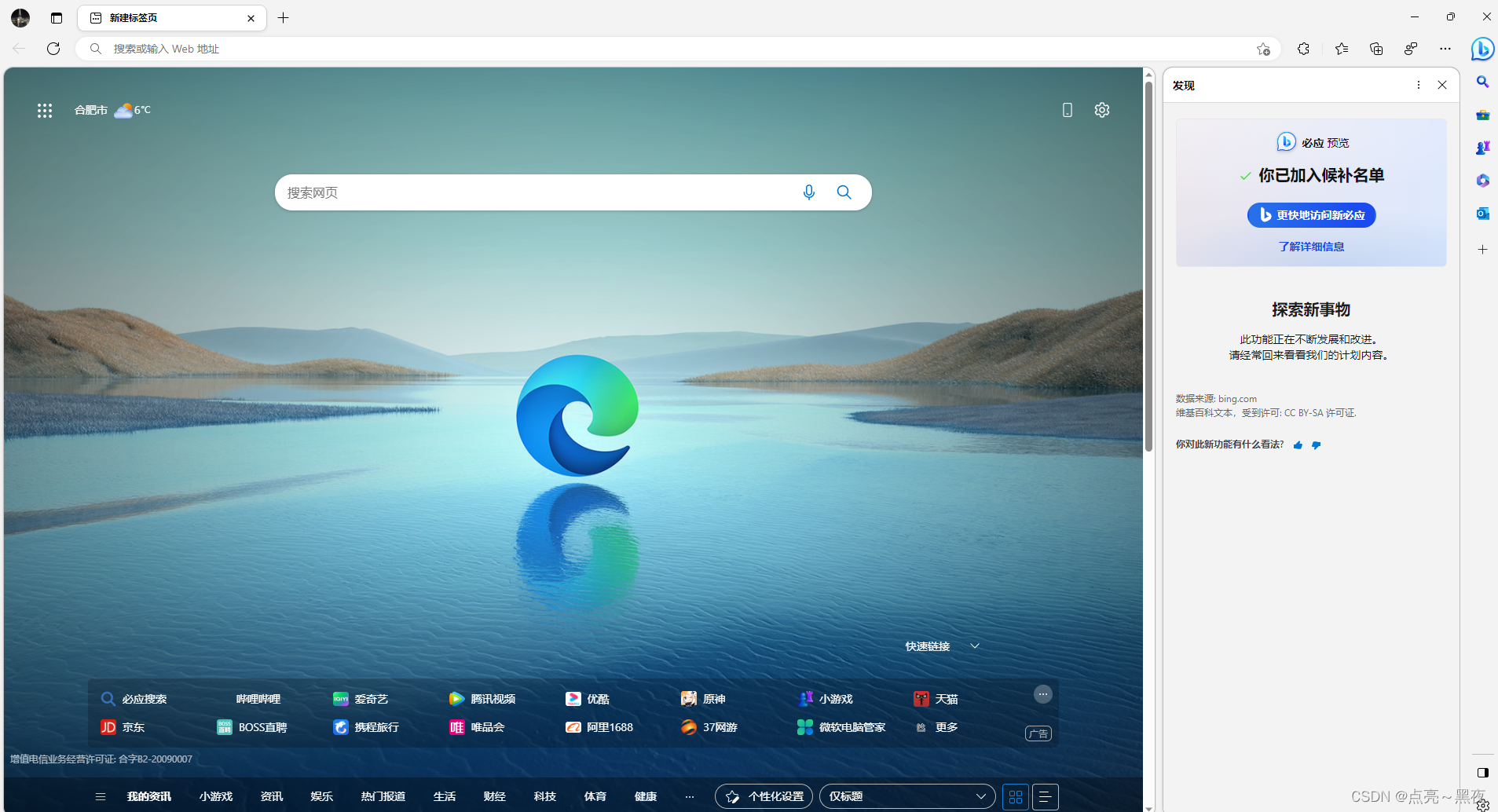Click the 更快地访问新必应 button
The height and width of the screenshot is (812, 1498).
[x=1312, y=215]
